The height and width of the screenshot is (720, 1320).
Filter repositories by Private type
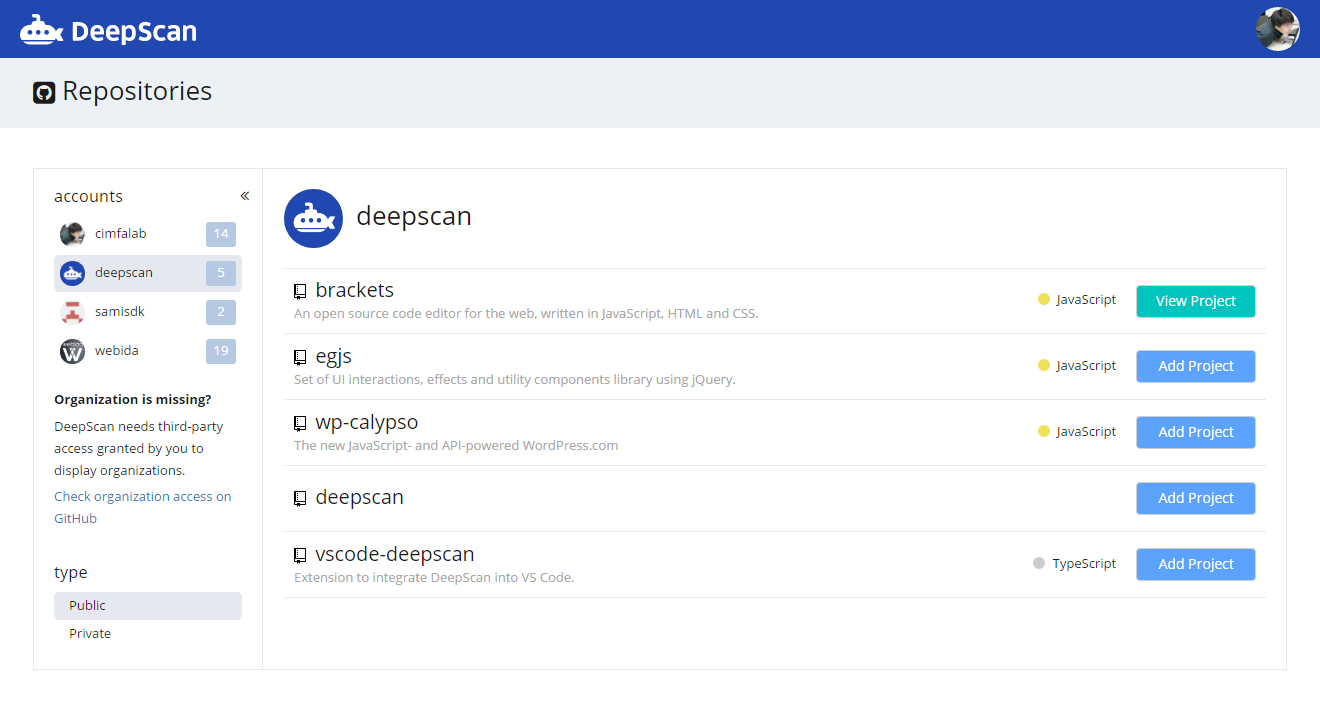148,634
